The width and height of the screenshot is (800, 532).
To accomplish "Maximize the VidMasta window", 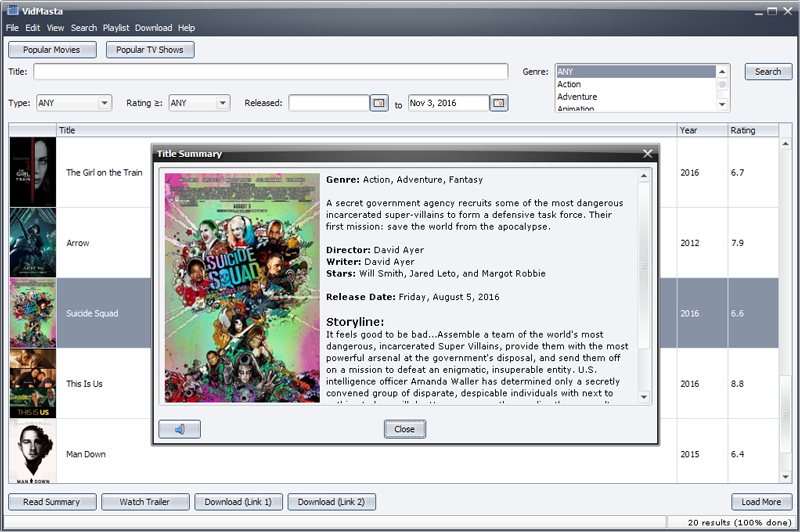I will pos(772,11).
